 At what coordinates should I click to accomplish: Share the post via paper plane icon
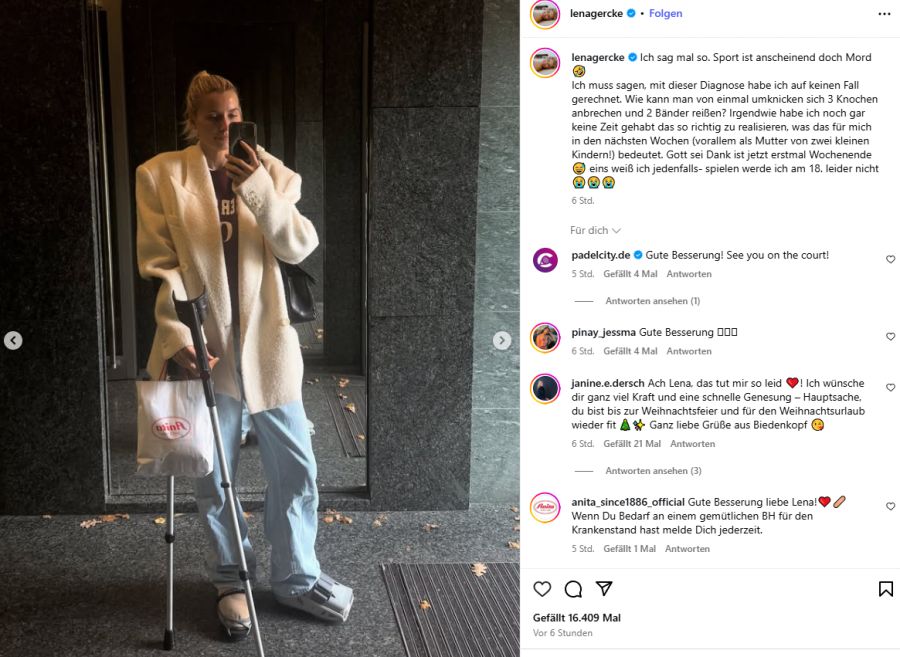click(x=604, y=588)
